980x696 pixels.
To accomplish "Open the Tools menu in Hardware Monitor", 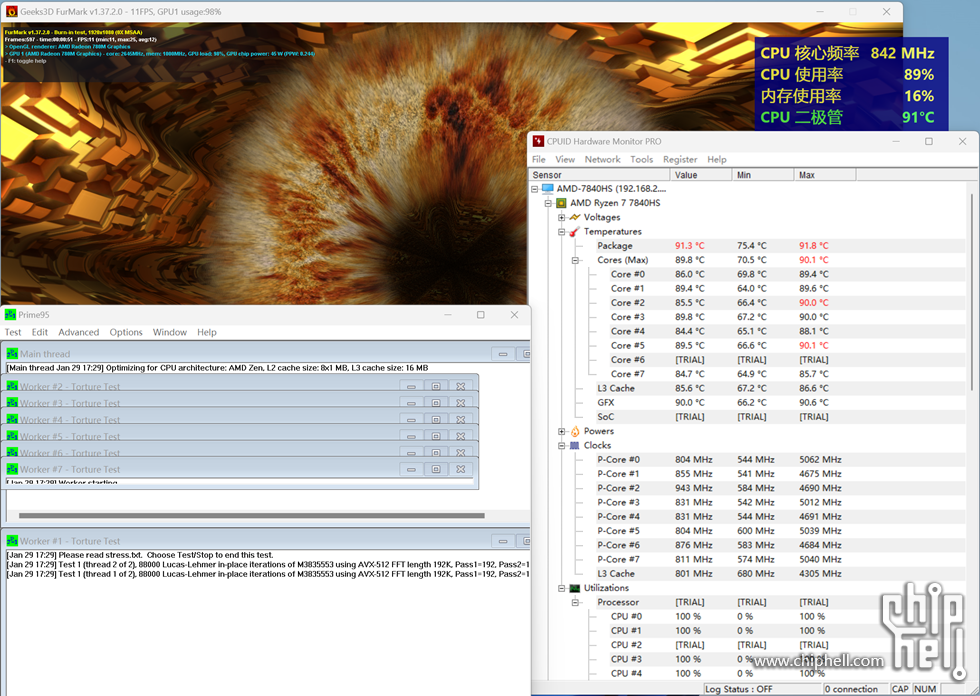I will point(641,159).
